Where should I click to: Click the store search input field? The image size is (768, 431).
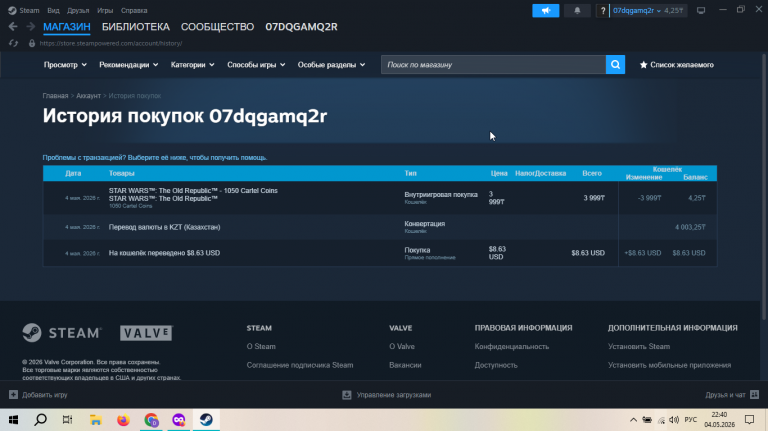[493, 65]
